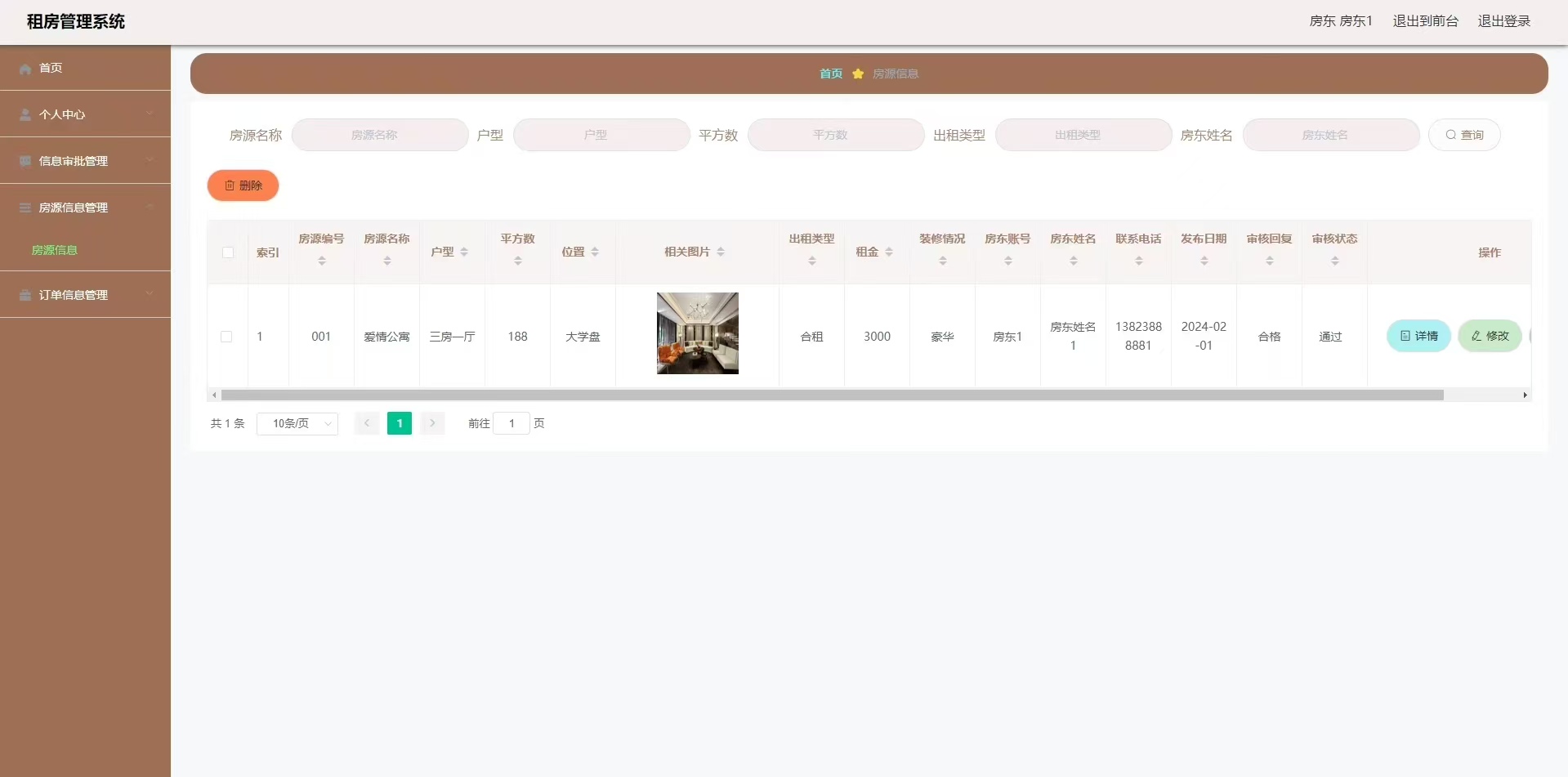Click the right arrow of horizontal scrollbar
Image resolution: width=1568 pixels, height=777 pixels.
click(1525, 395)
